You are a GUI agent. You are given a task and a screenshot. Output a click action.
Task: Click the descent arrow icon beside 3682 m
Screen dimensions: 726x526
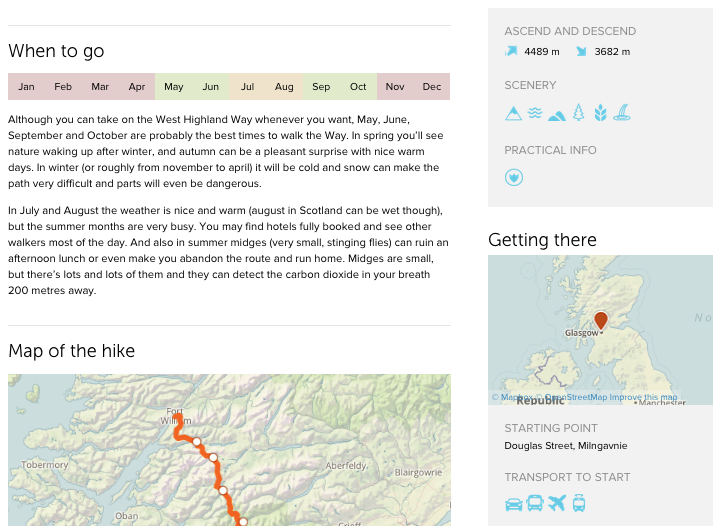click(x=581, y=51)
